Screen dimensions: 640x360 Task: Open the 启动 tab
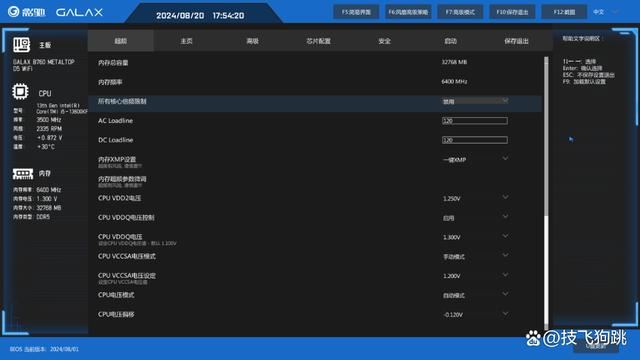tap(450, 41)
